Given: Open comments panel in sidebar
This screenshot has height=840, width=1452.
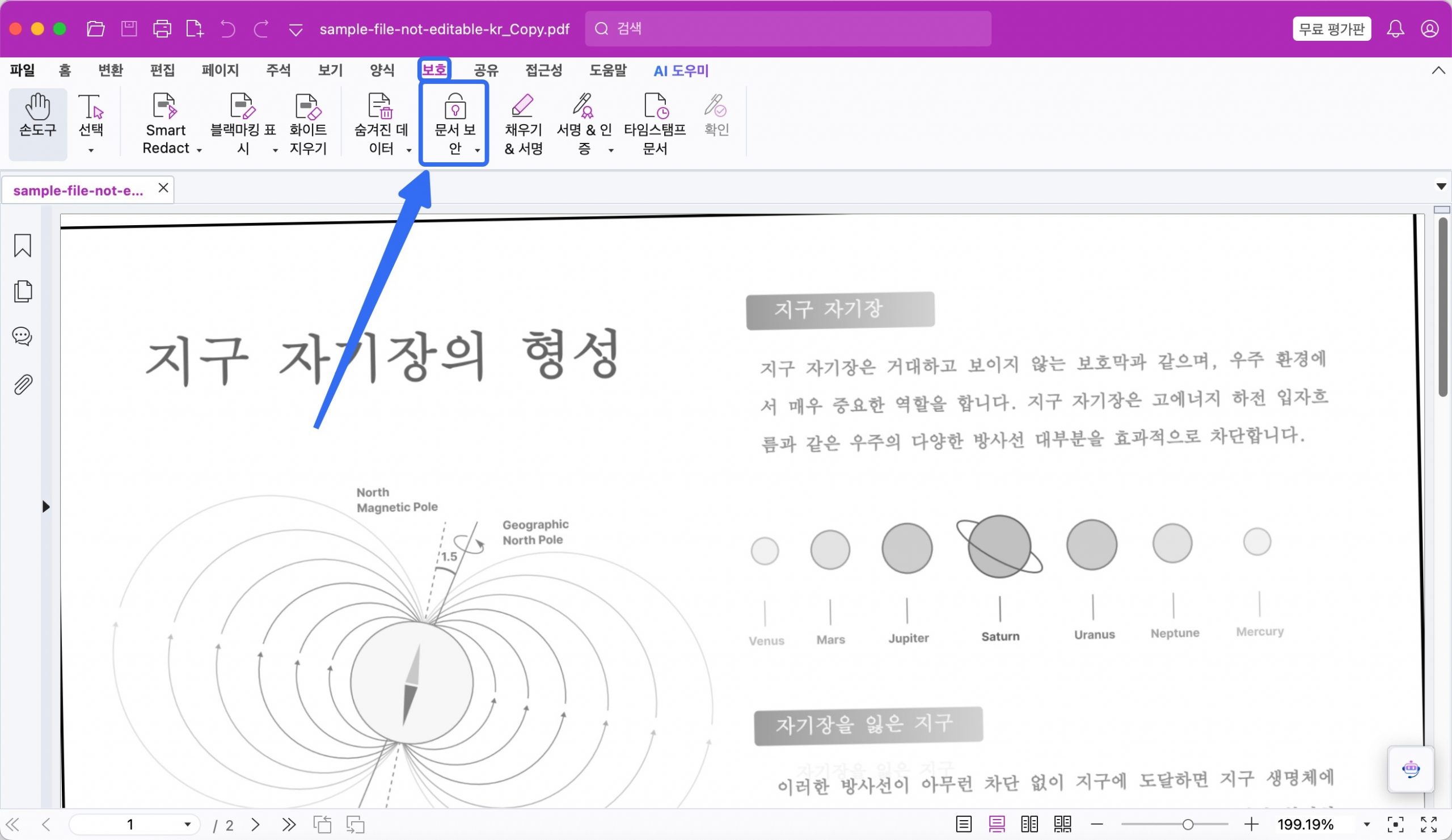Looking at the screenshot, I should point(23,336).
